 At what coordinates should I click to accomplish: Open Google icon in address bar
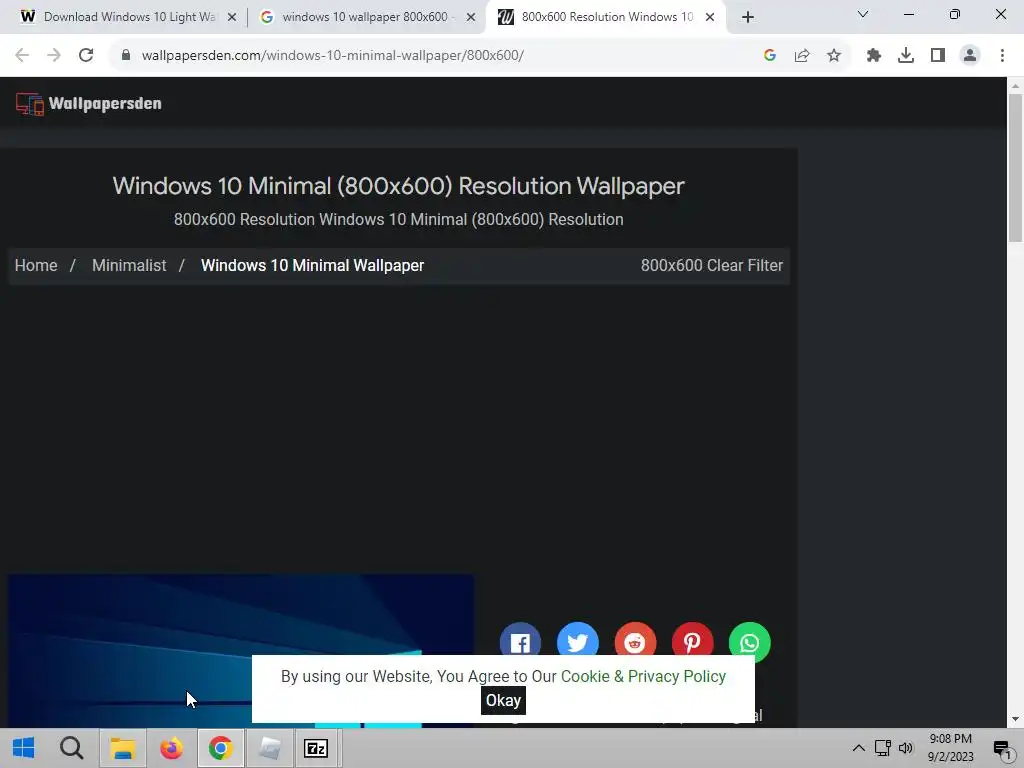[x=770, y=56]
